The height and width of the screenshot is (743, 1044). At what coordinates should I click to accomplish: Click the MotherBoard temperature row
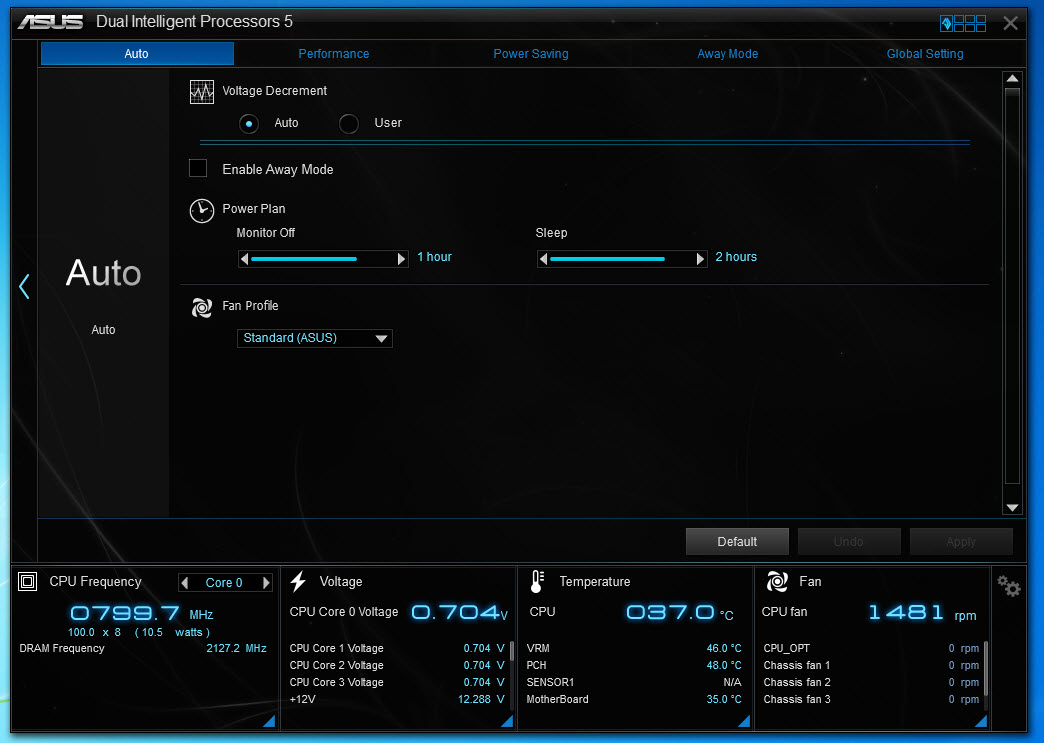(634, 699)
